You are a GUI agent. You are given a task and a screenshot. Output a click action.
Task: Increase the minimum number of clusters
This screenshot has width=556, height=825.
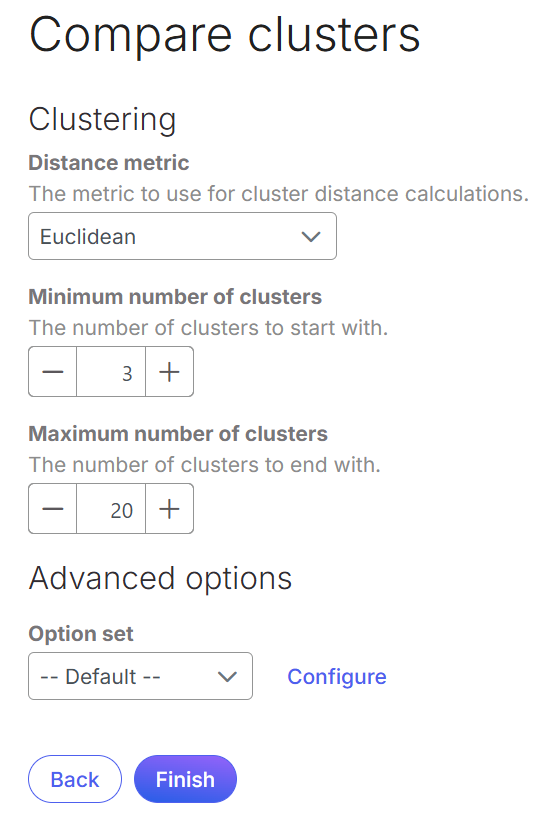point(169,371)
